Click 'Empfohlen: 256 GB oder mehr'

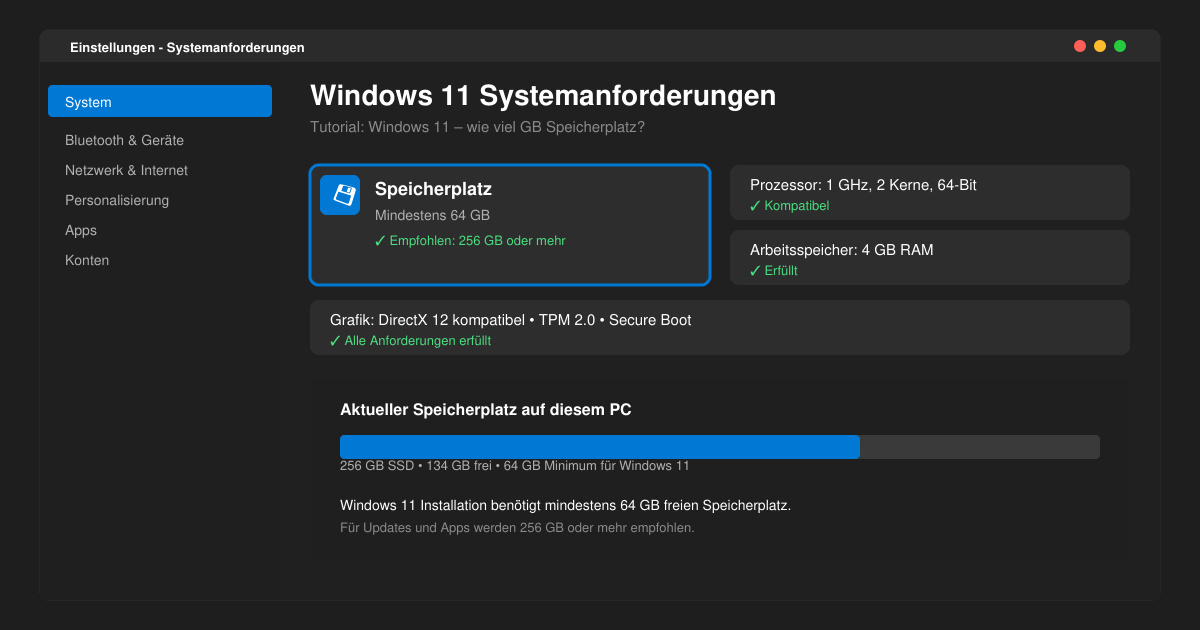coord(470,241)
